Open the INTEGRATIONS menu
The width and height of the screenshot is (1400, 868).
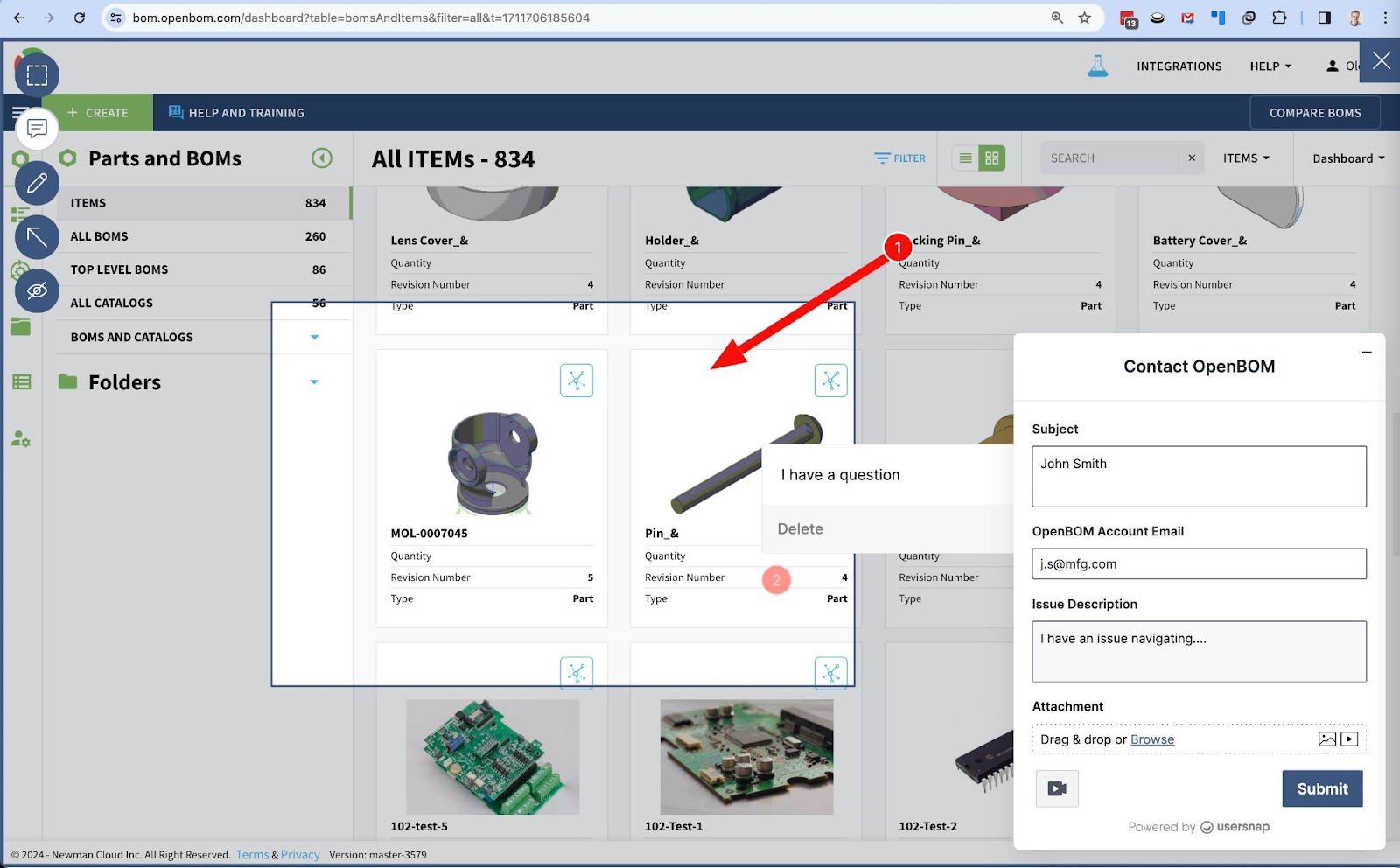(x=1179, y=66)
